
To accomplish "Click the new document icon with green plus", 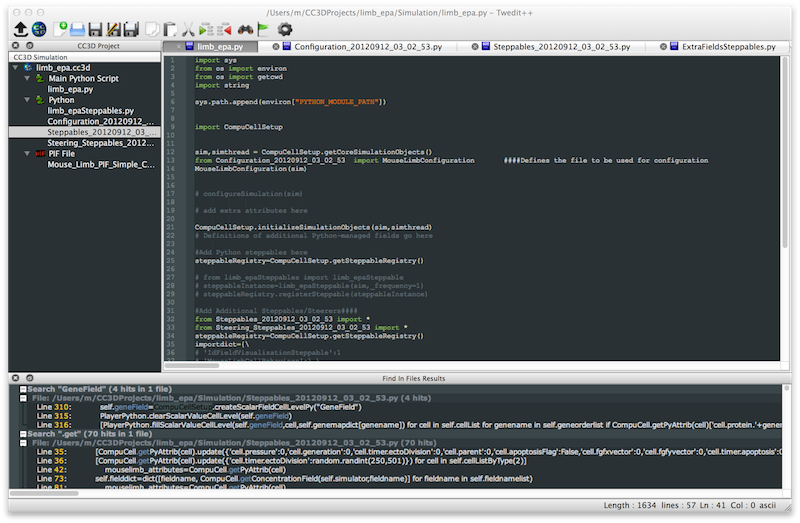I will click(x=62, y=29).
